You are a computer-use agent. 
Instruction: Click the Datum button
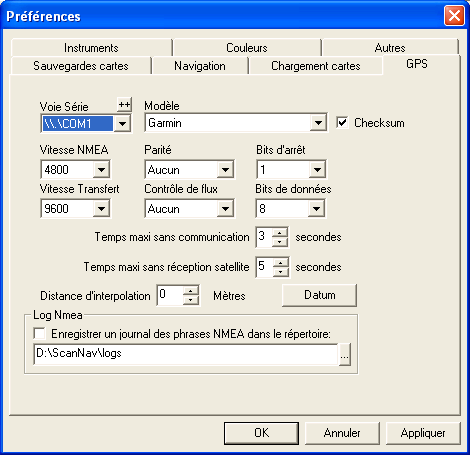(x=319, y=295)
